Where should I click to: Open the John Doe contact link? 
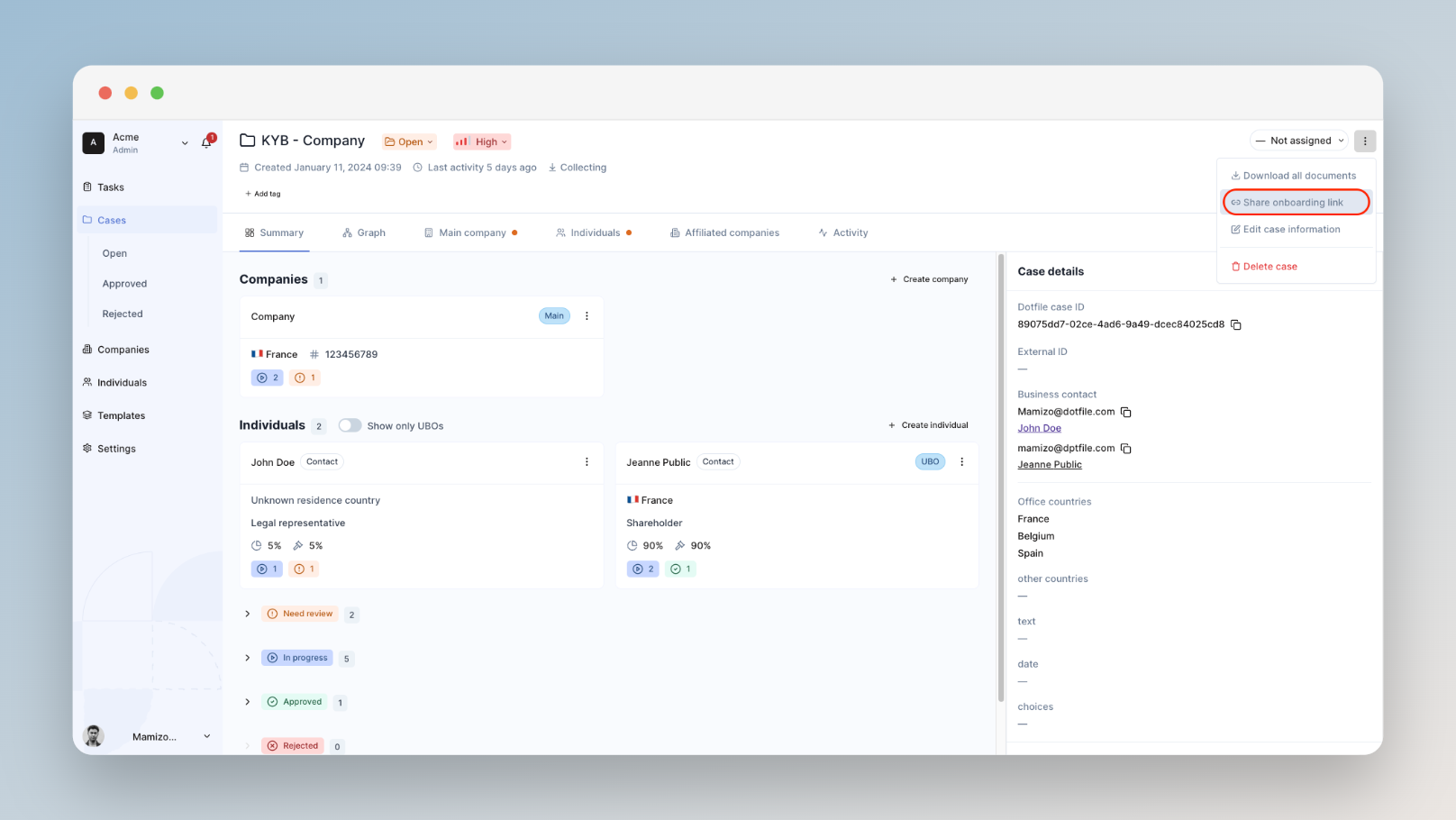click(x=1039, y=429)
